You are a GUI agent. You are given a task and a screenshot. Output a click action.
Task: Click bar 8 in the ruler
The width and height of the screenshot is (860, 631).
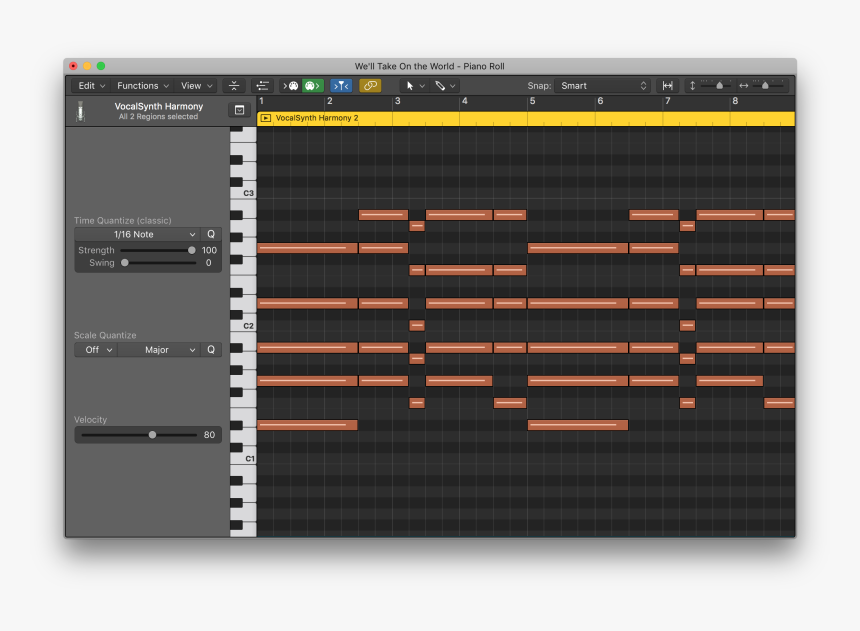(x=735, y=101)
